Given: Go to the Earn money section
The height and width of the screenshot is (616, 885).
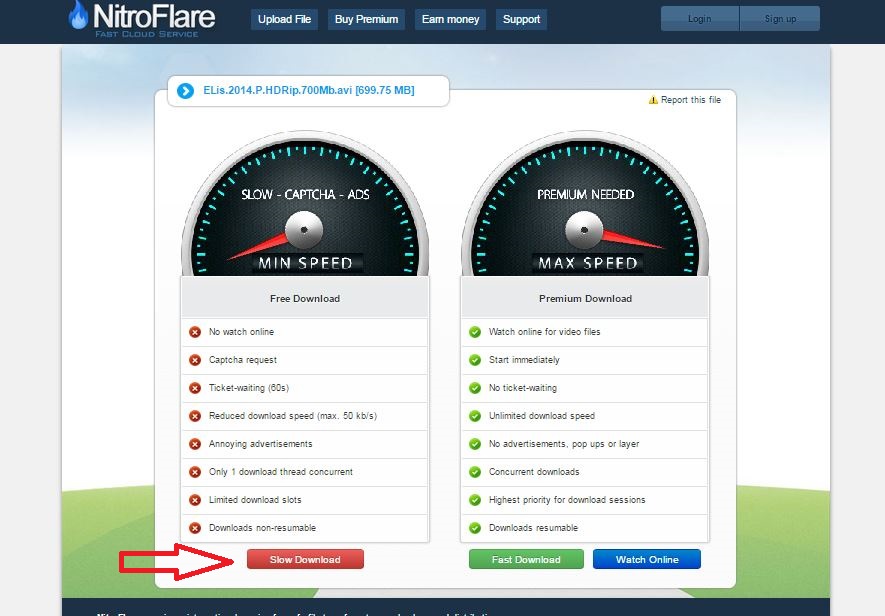Looking at the screenshot, I should tap(450, 19).
